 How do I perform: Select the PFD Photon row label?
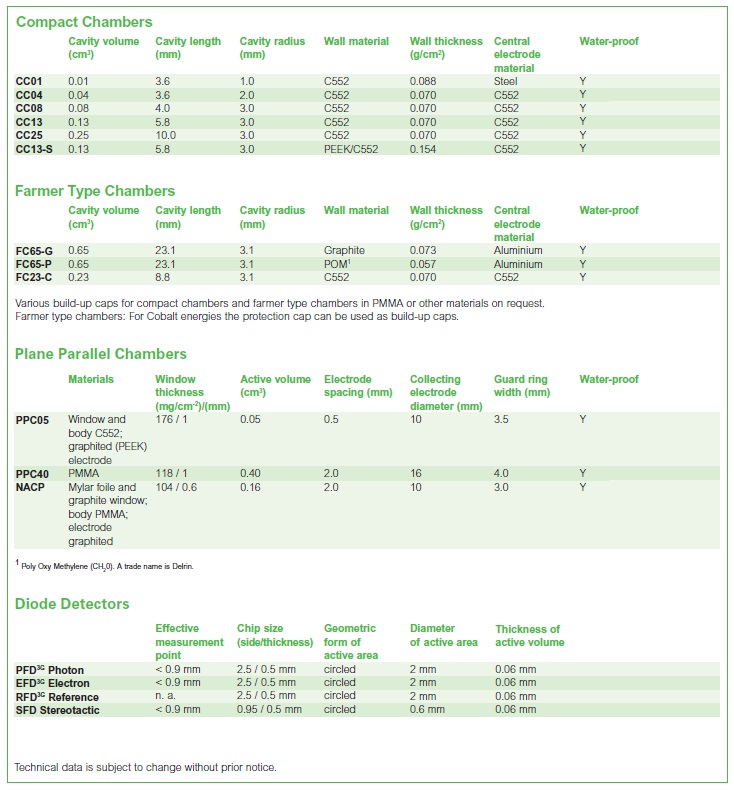pyautogui.click(x=49, y=670)
